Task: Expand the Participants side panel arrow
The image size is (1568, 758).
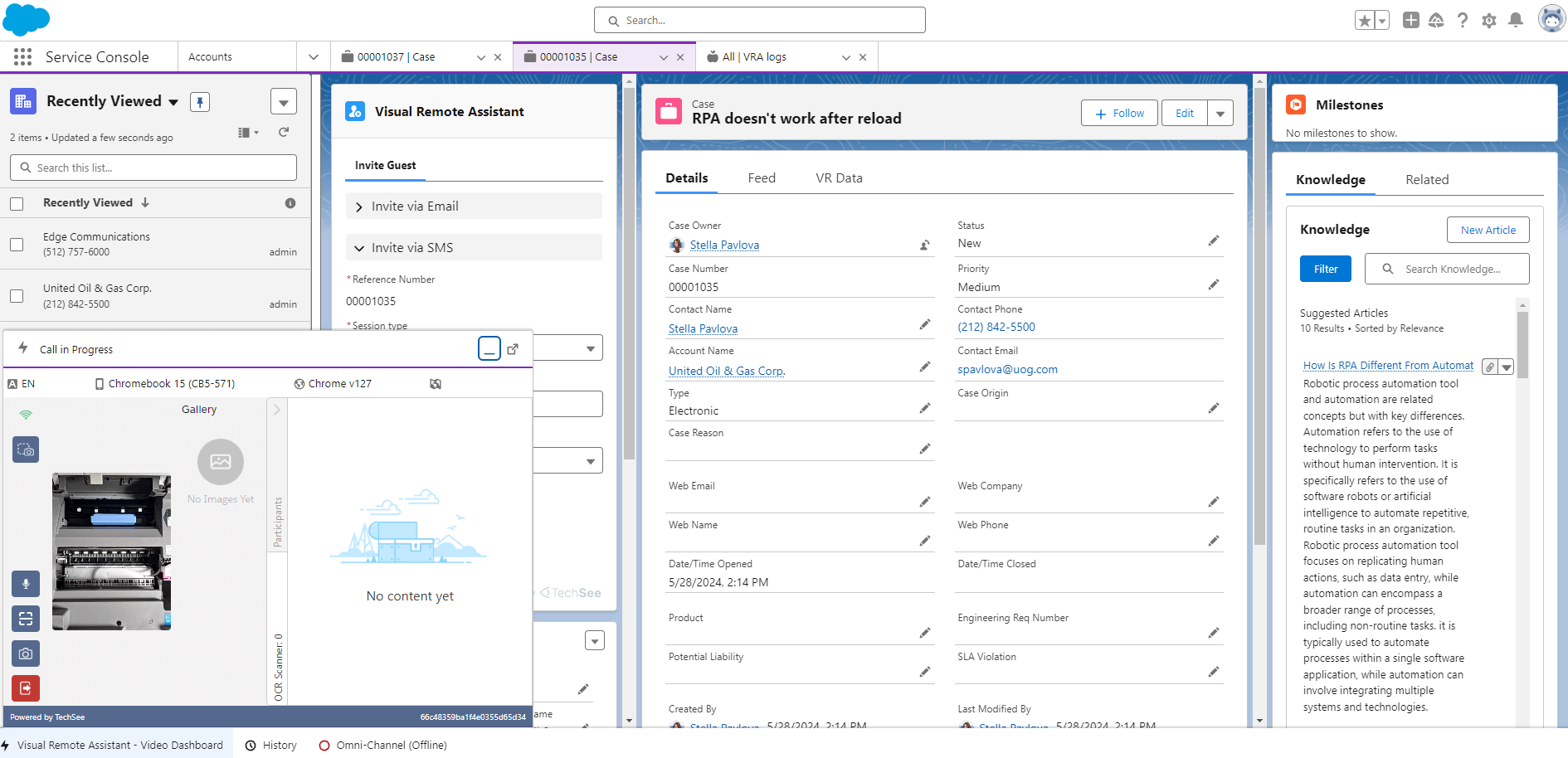Action: (277, 410)
